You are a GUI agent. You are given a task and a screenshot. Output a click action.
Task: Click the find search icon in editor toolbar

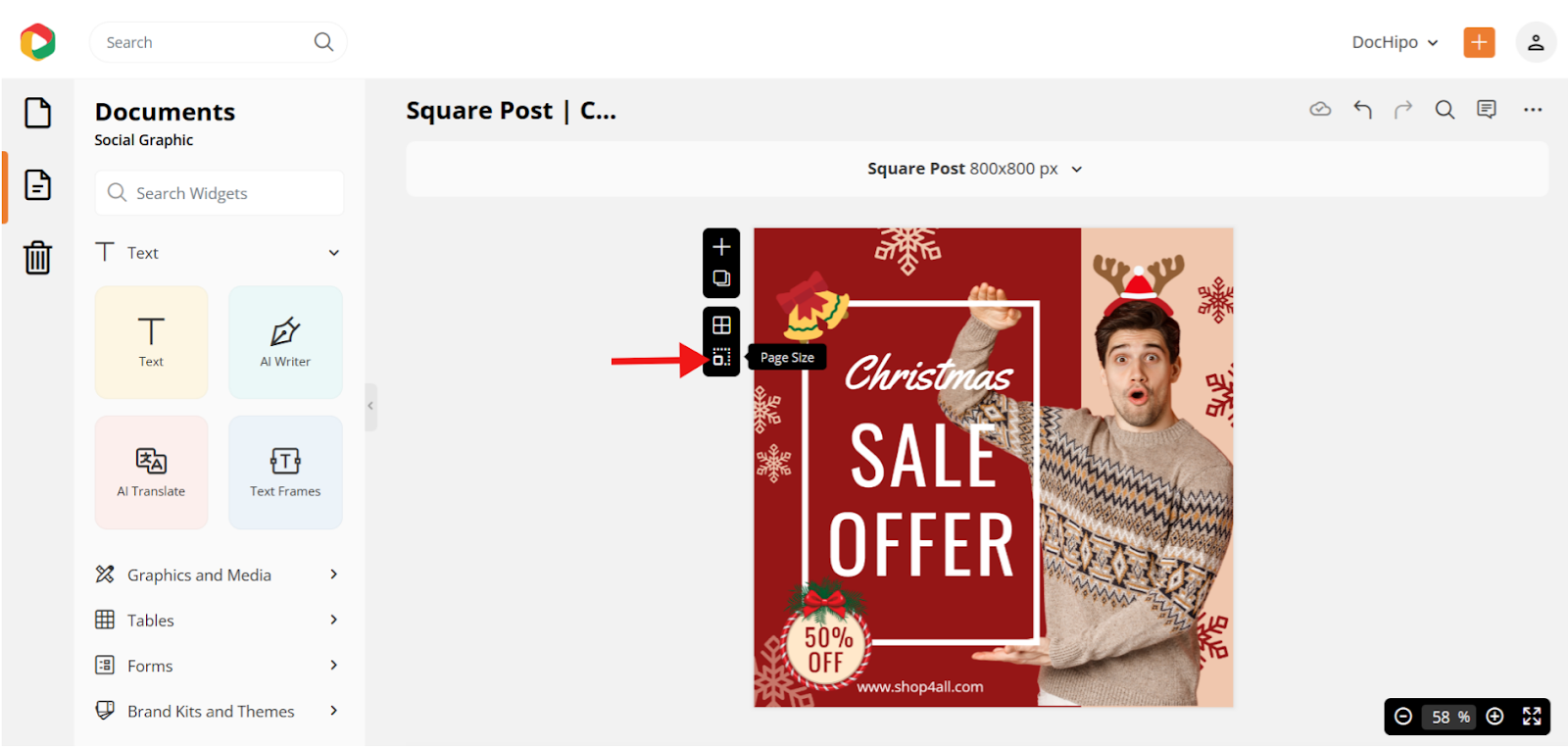[1445, 110]
